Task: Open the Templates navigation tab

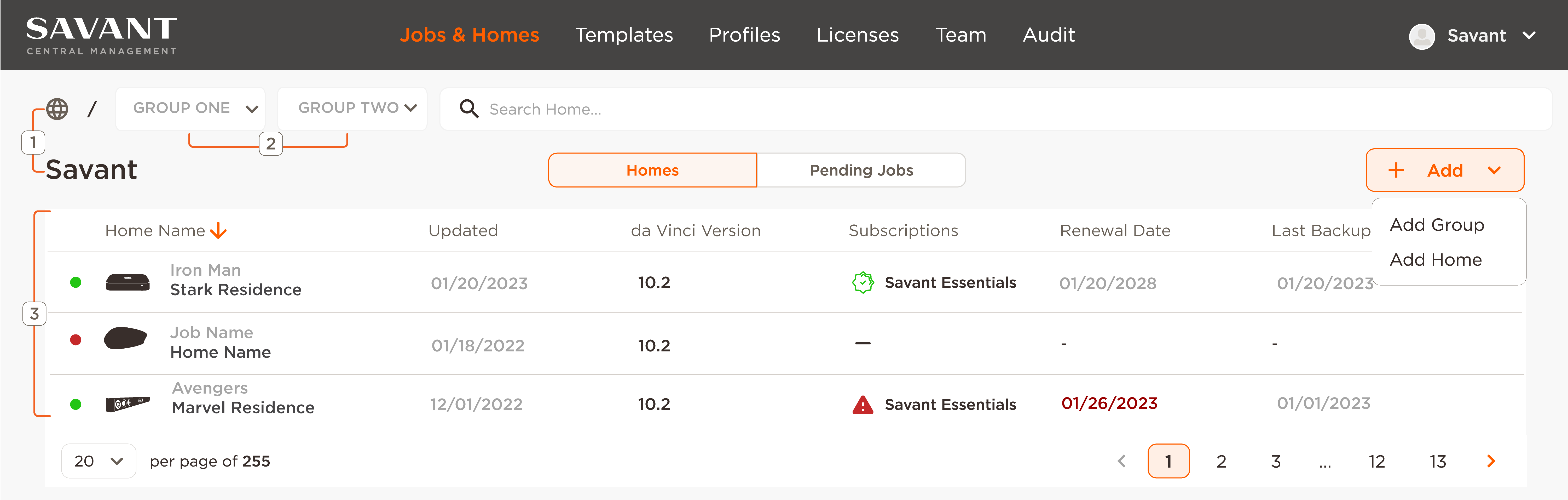Action: pyautogui.click(x=624, y=35)
